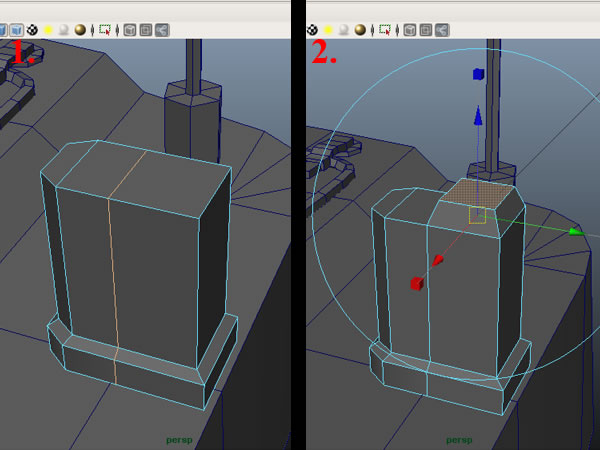Select the red cube scale handle
Image resolution: width=600 pixels, height=450 pixels.
(x=417, y=284)
